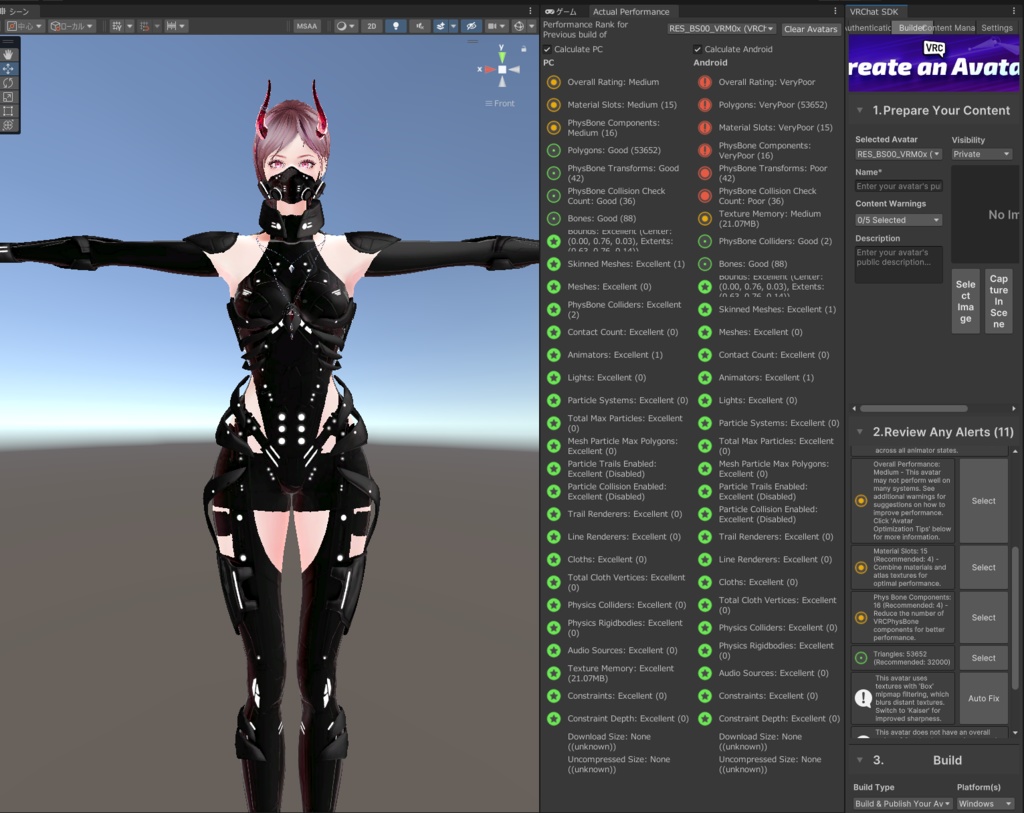Click the Clear Avatars button
1024x813 pixels.
[810, 29]
